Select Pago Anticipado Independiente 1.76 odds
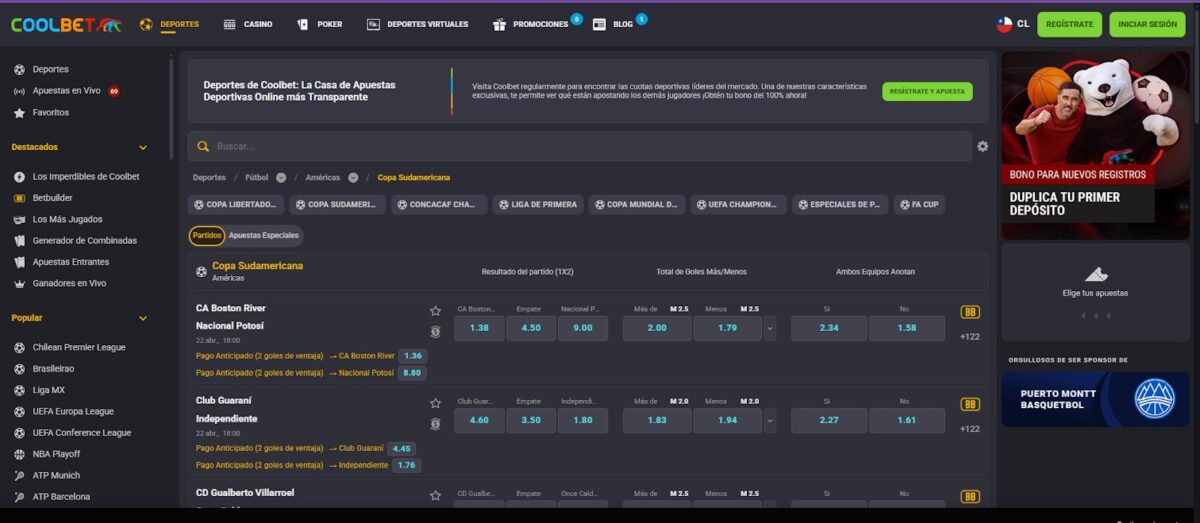1200x523 pixels. pyautogui.click(x=406, y=465)
